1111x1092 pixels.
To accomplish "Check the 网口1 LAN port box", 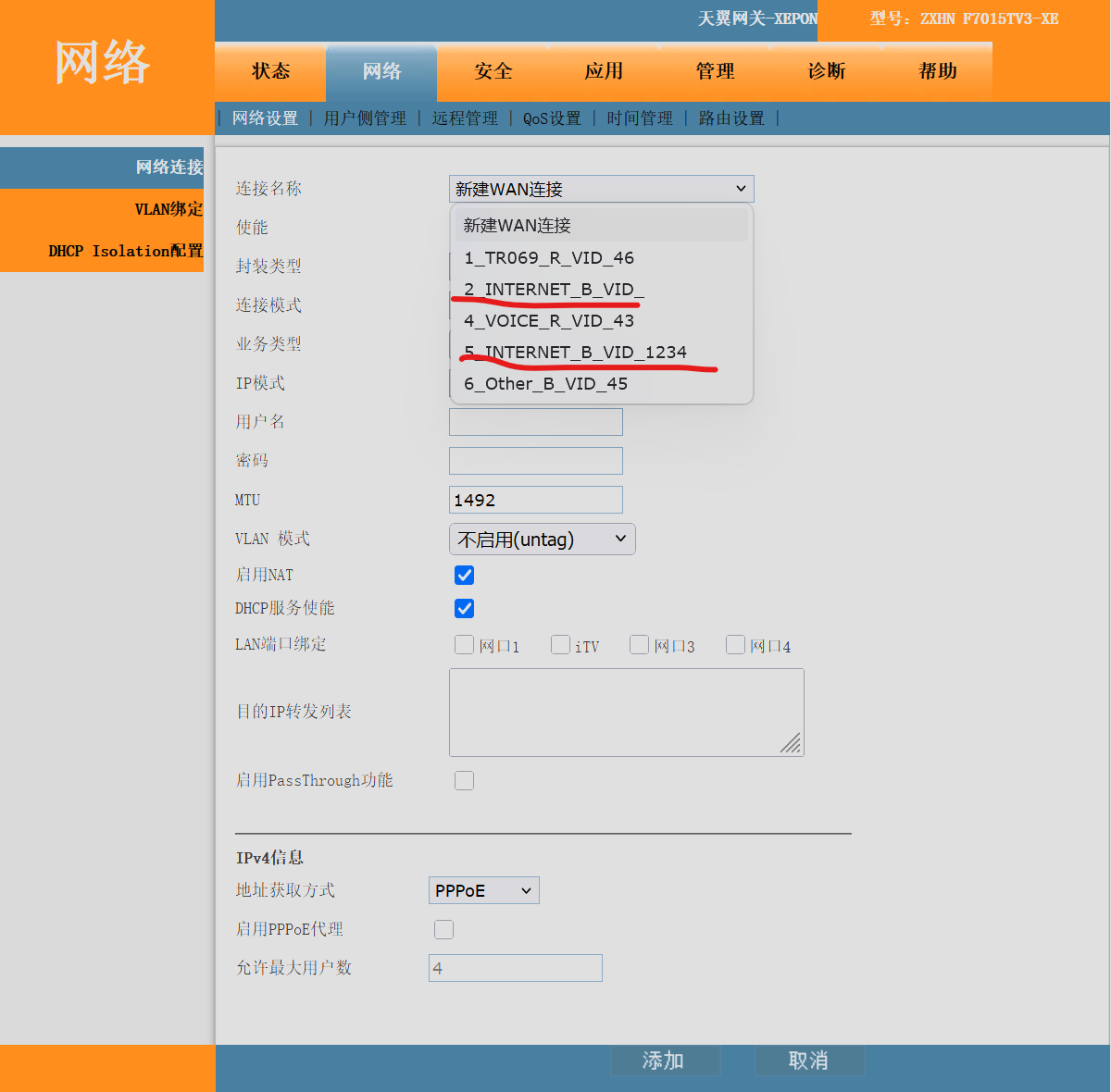I will [x=465, y=645].
